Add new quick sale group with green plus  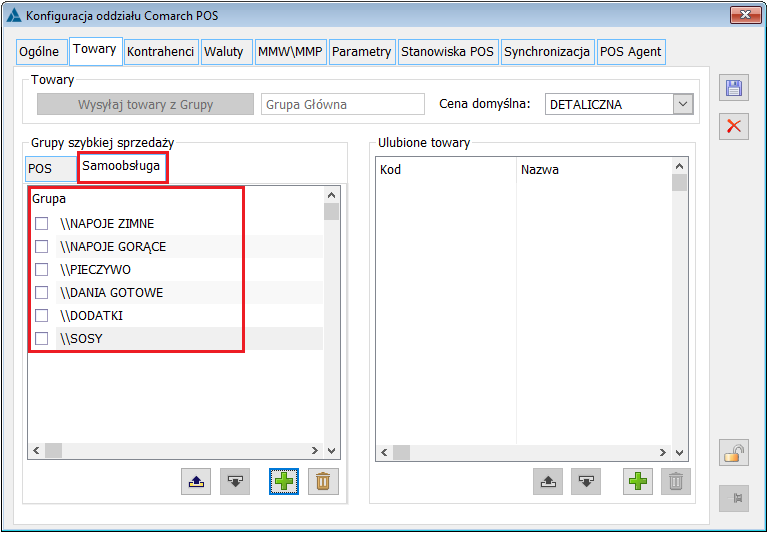284,482
